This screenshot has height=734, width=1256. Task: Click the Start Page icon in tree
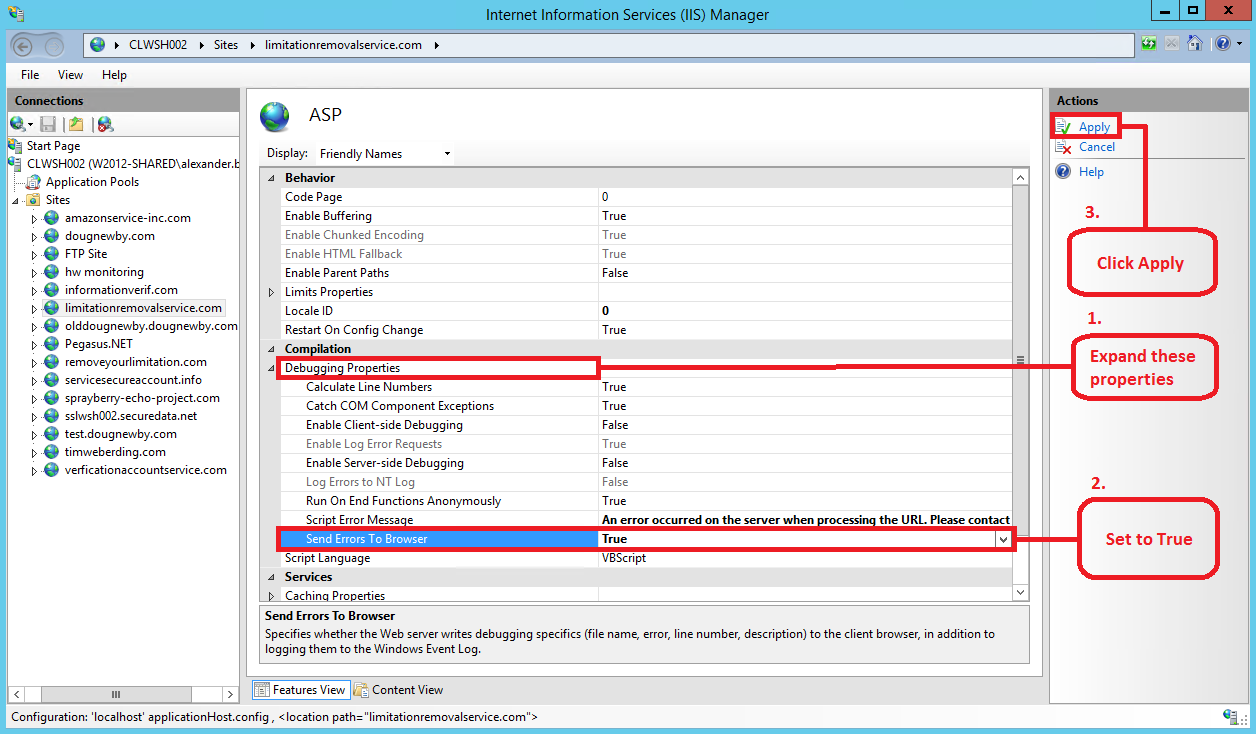coord(16,146)
